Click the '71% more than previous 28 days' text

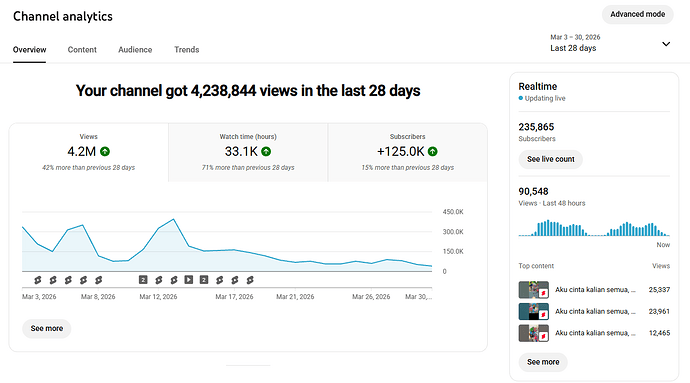click(248, 168)
